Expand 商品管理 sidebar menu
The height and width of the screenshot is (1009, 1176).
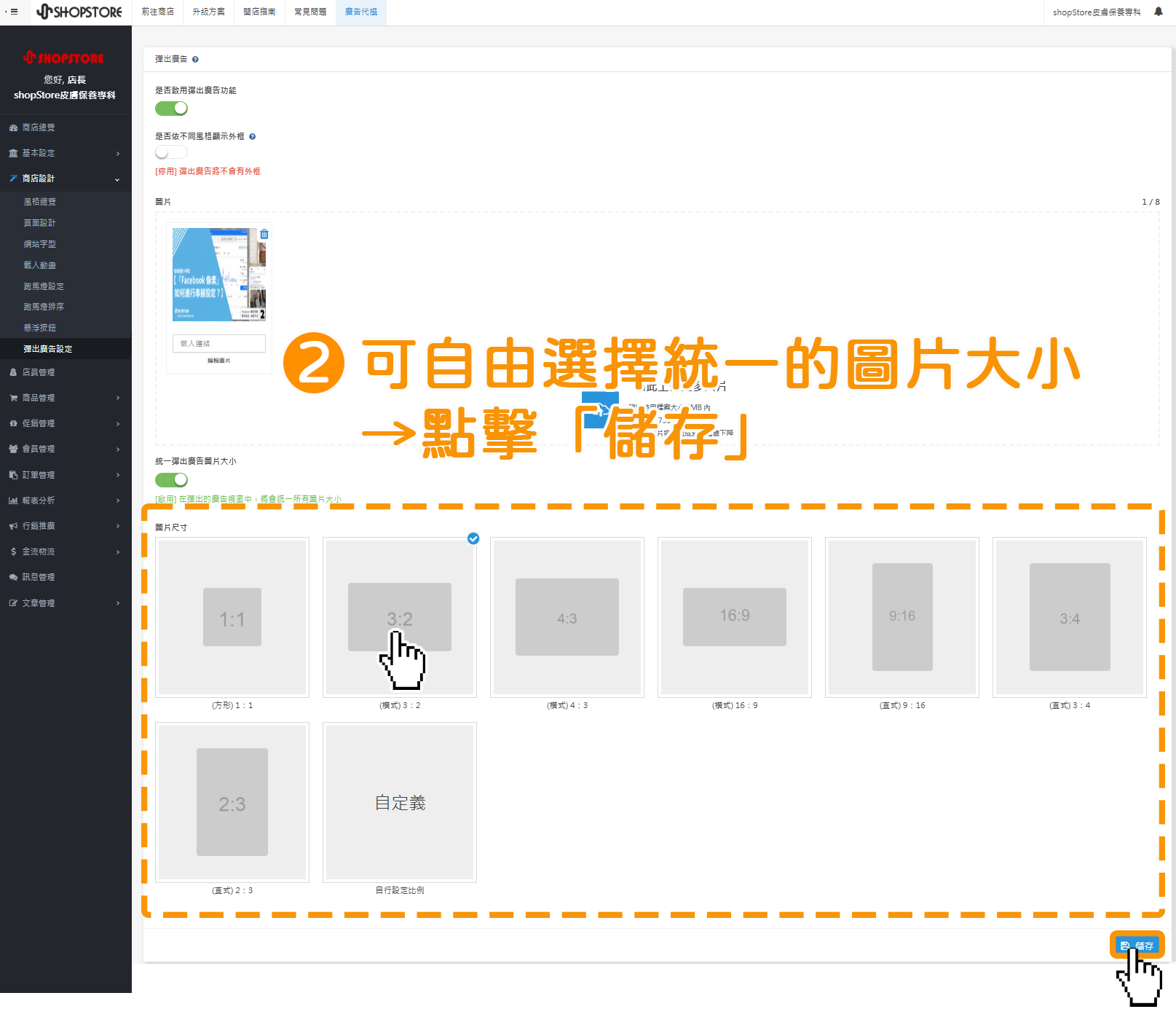coord(66,398)
